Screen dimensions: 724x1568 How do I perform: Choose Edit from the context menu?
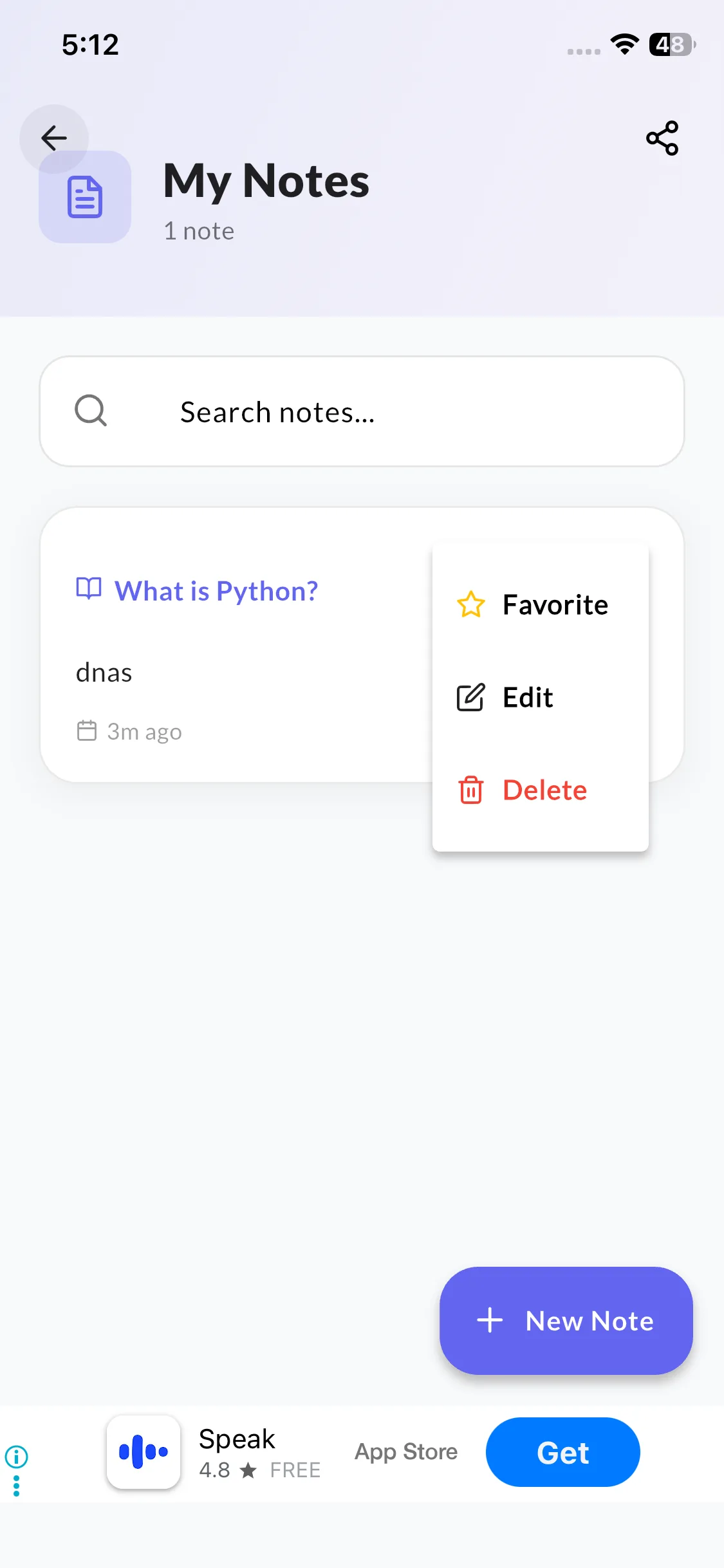[528, 698]
